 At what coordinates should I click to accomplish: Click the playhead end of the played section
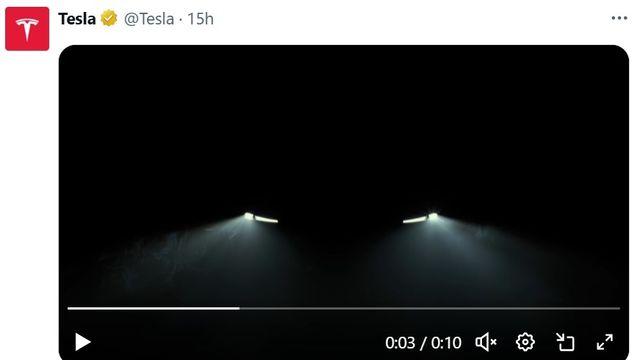point(239,309)
